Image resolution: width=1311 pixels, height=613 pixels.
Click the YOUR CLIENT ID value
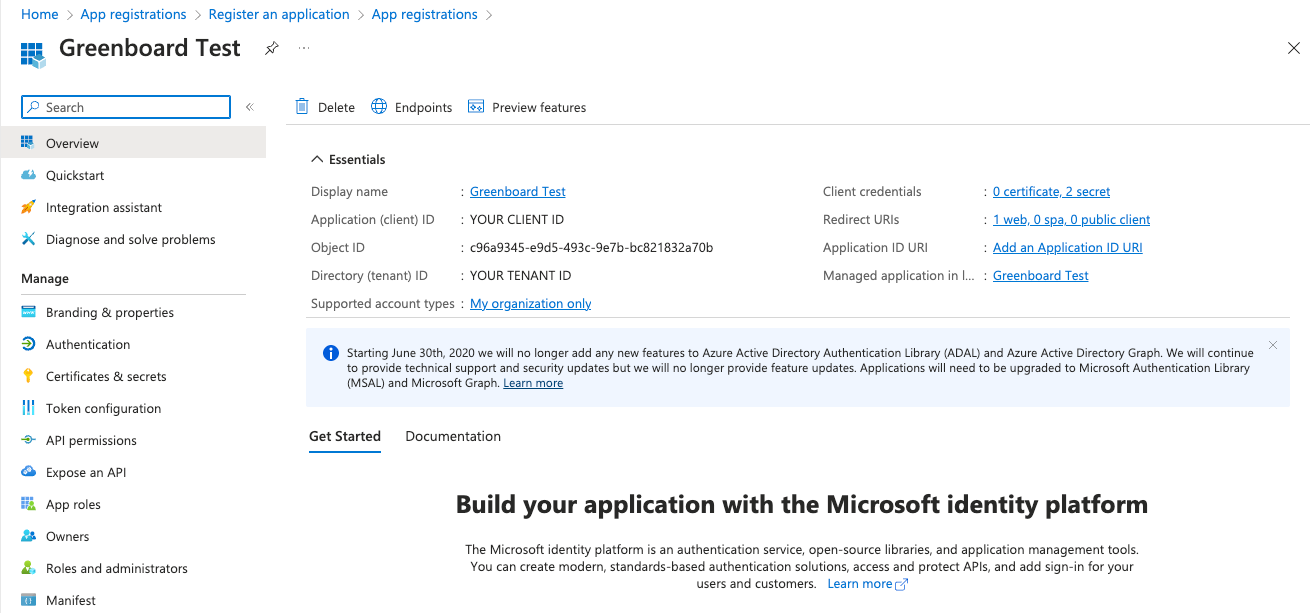(517, 219)
